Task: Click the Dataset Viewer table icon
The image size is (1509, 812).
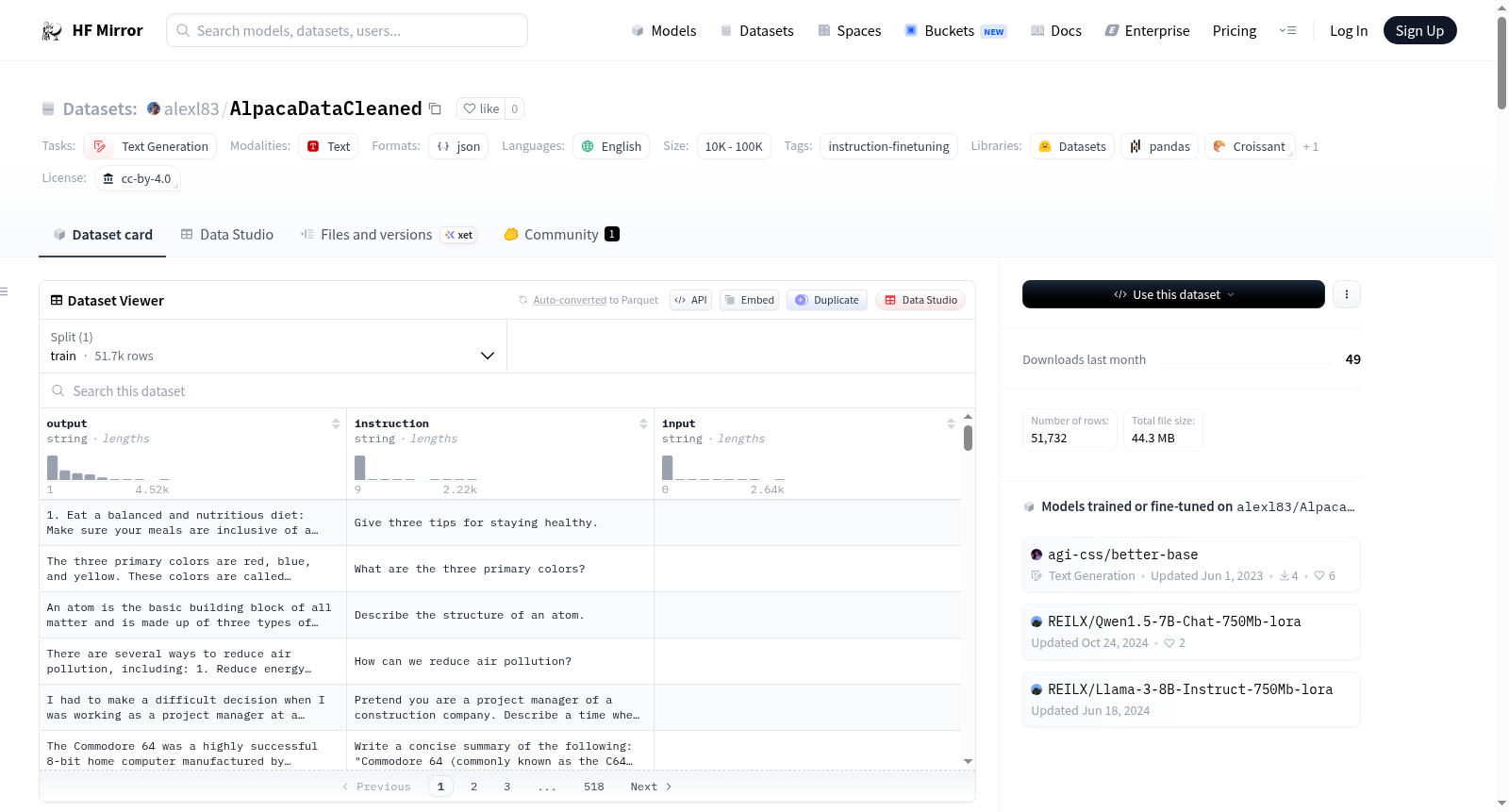Action: point(57,300)
